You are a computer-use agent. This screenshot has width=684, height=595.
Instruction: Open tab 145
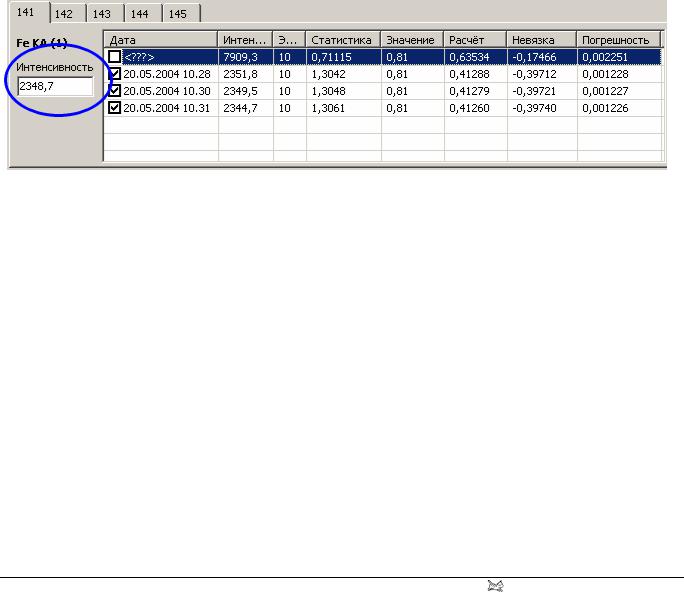click(x=181, y=14)
